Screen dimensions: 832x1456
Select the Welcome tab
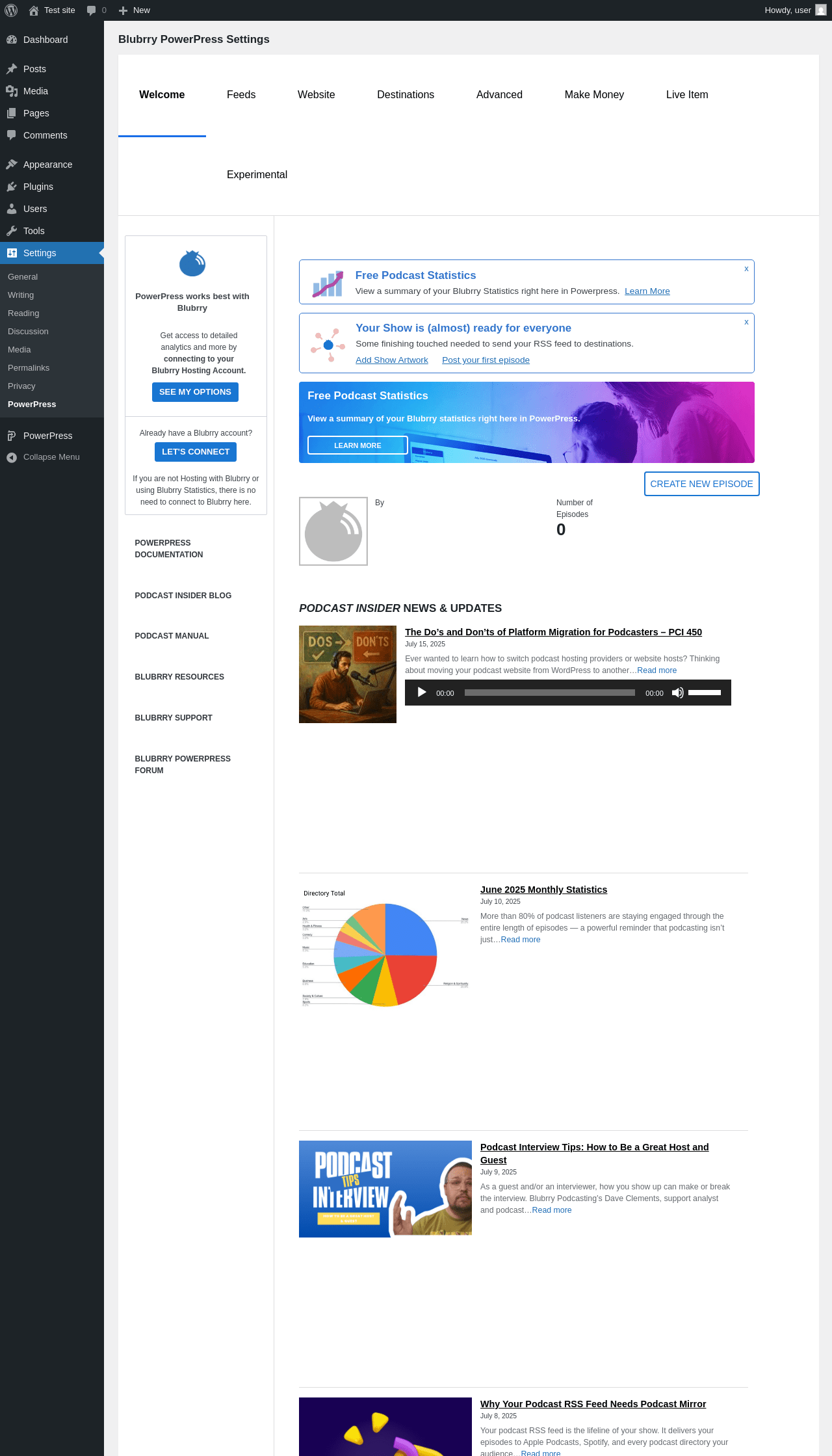click(x=162, y=95)
